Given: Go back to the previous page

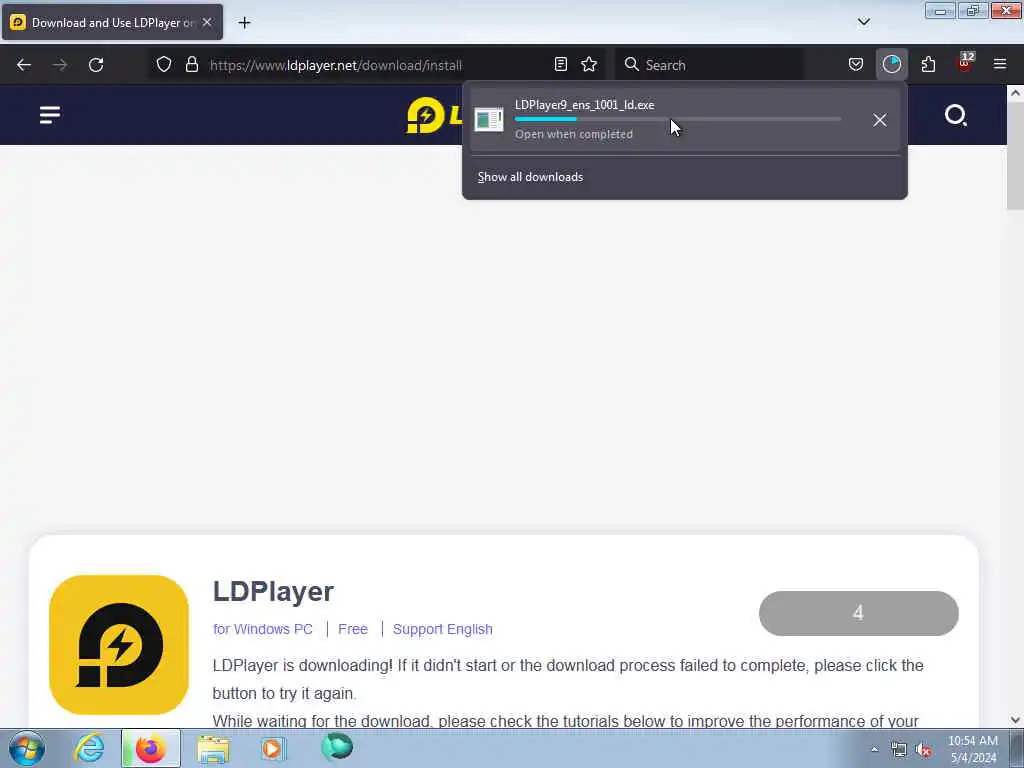Looking at the screenshot, I should (24, 65).
